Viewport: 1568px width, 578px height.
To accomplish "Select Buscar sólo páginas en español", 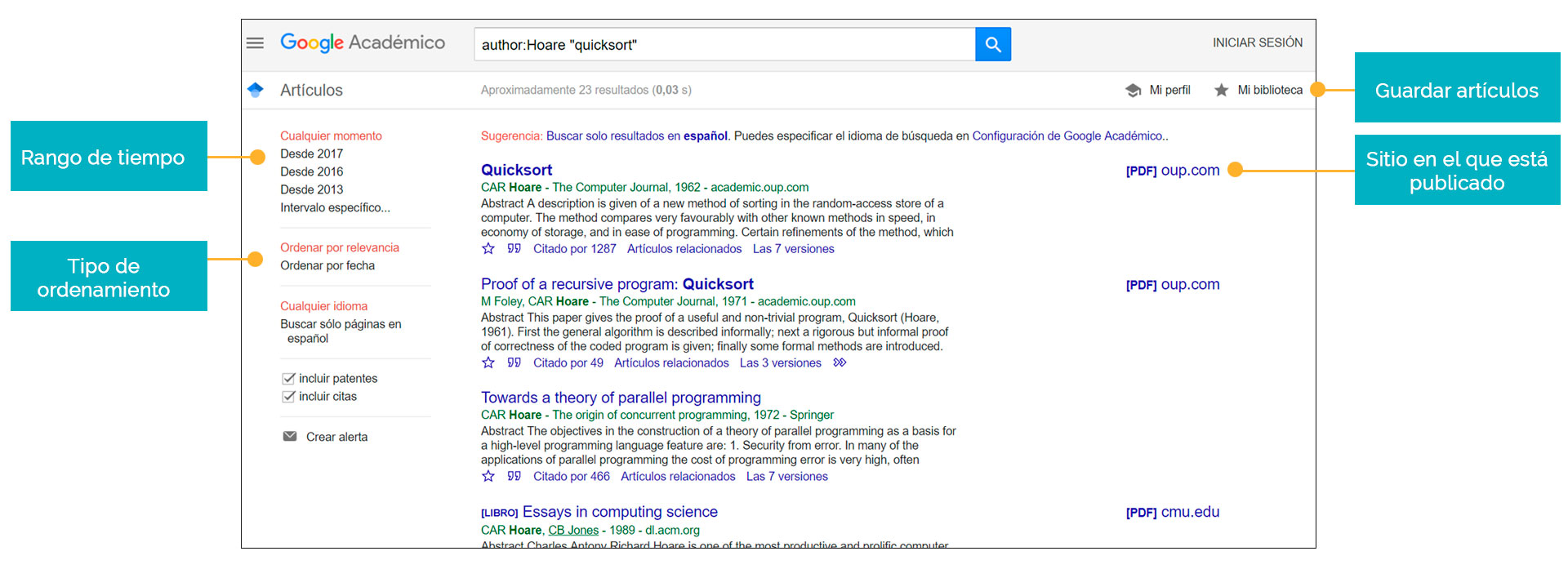I will pos(341,331).
